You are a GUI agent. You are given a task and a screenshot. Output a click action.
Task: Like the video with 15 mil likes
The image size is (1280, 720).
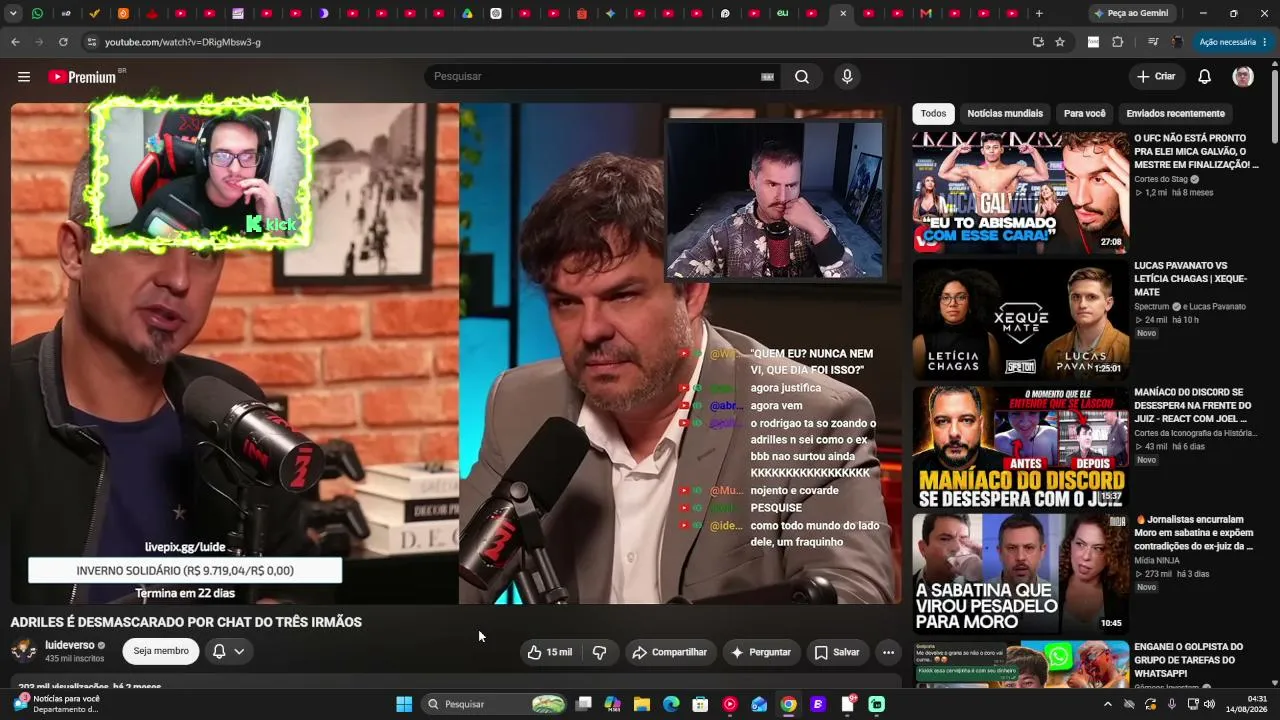pos(550,652)
